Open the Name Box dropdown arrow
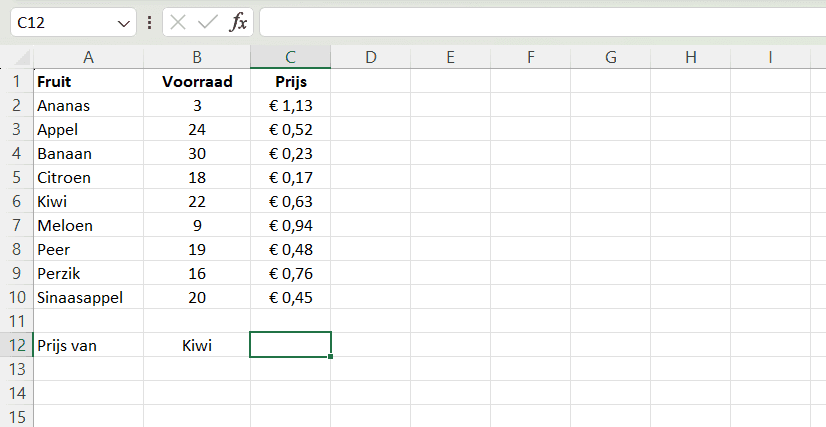The height and width of the screenshot is (427, 826). tap(123, 23)
